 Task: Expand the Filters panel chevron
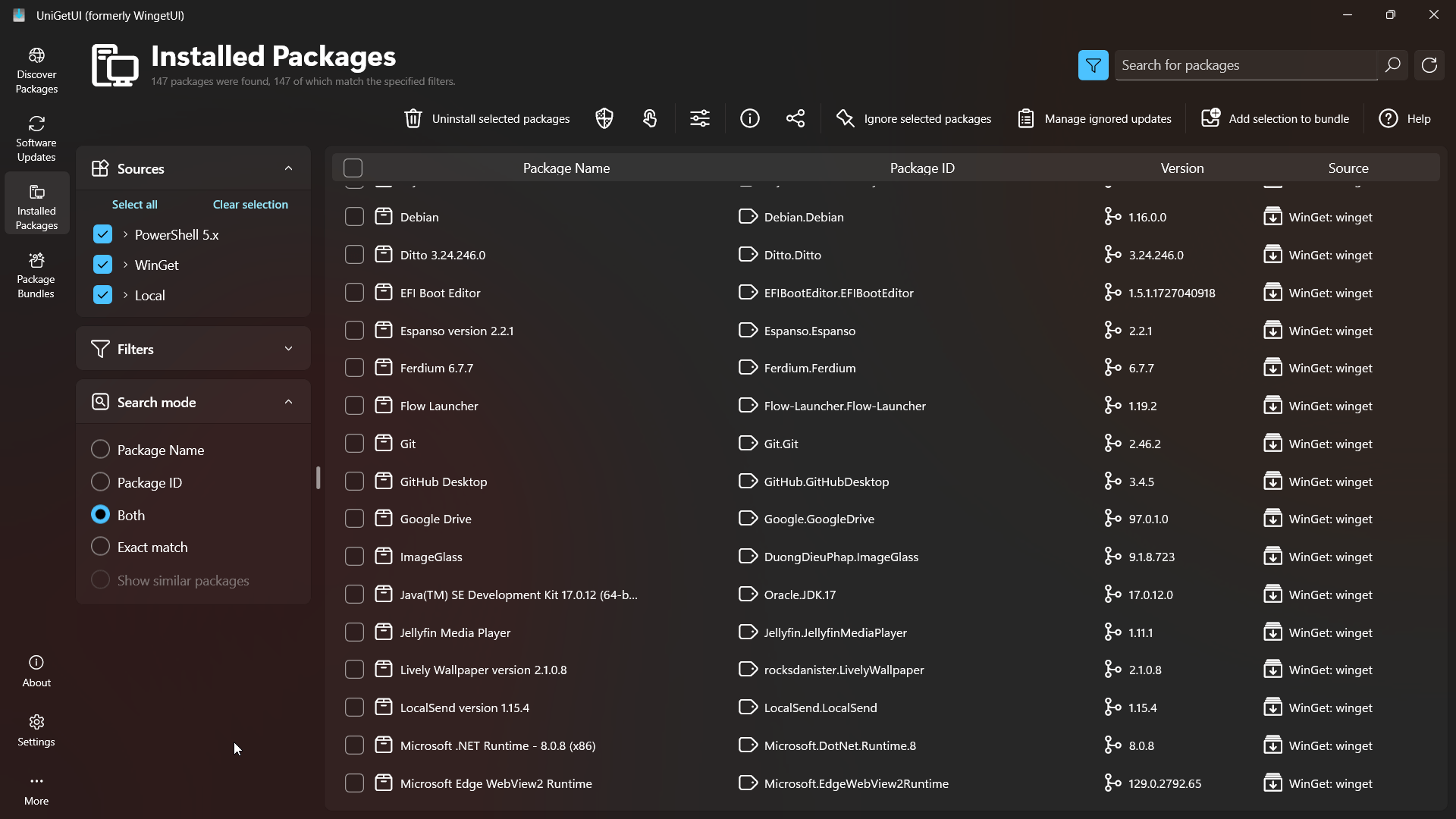(288, 349)
